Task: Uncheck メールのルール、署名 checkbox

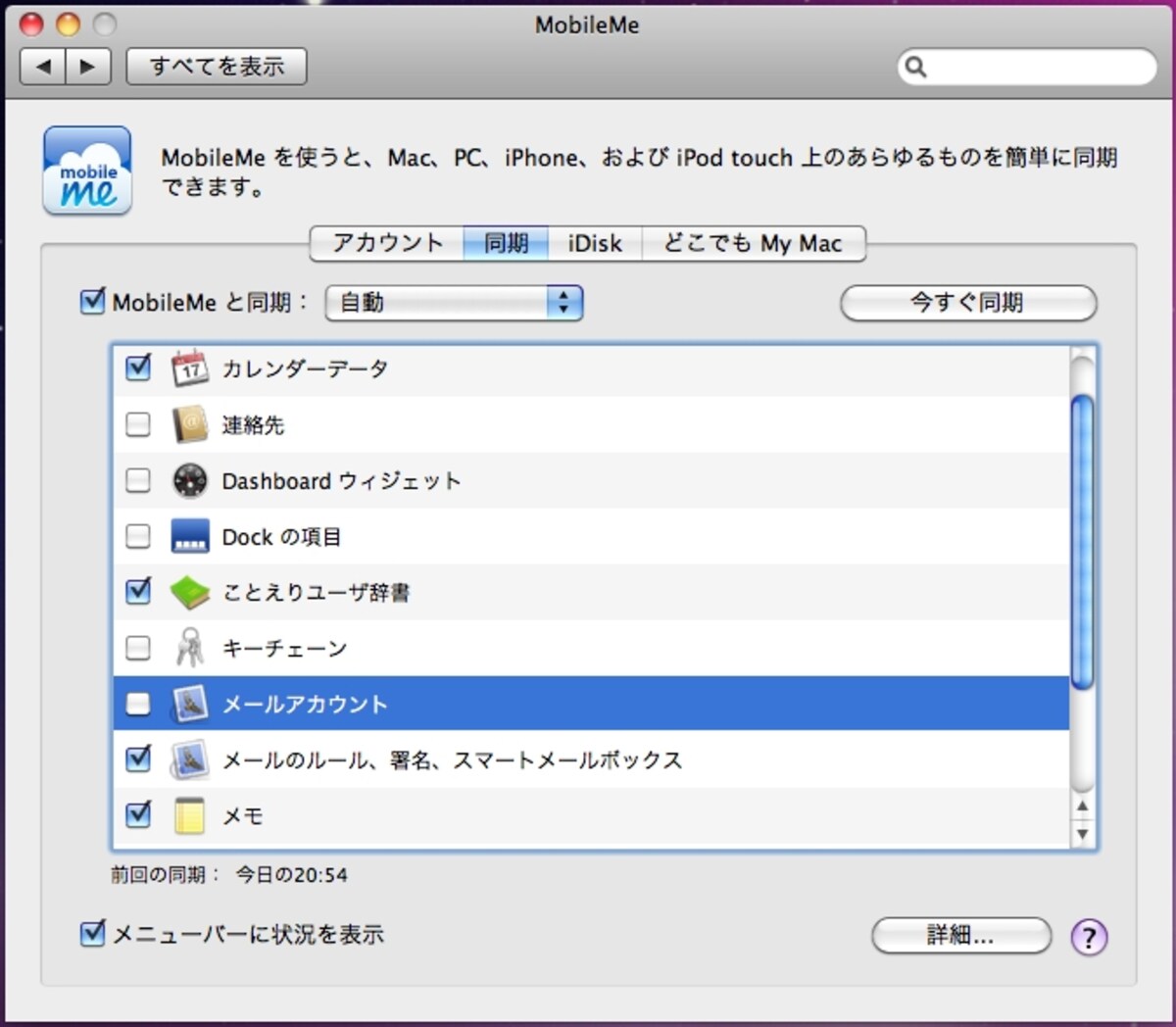Action: [x=138, y=758]
